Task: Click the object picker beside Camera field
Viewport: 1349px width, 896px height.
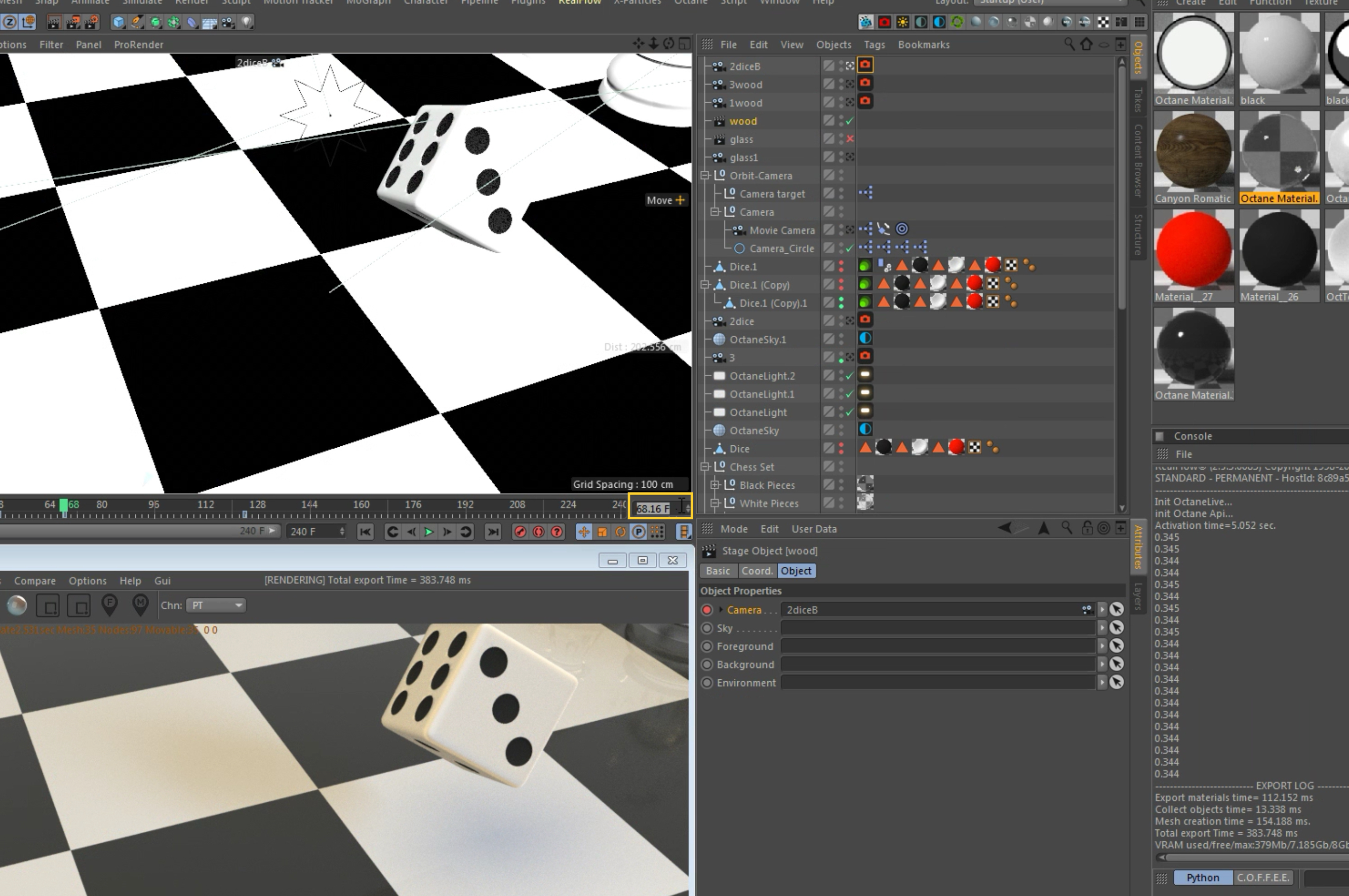Action: 1116,610
